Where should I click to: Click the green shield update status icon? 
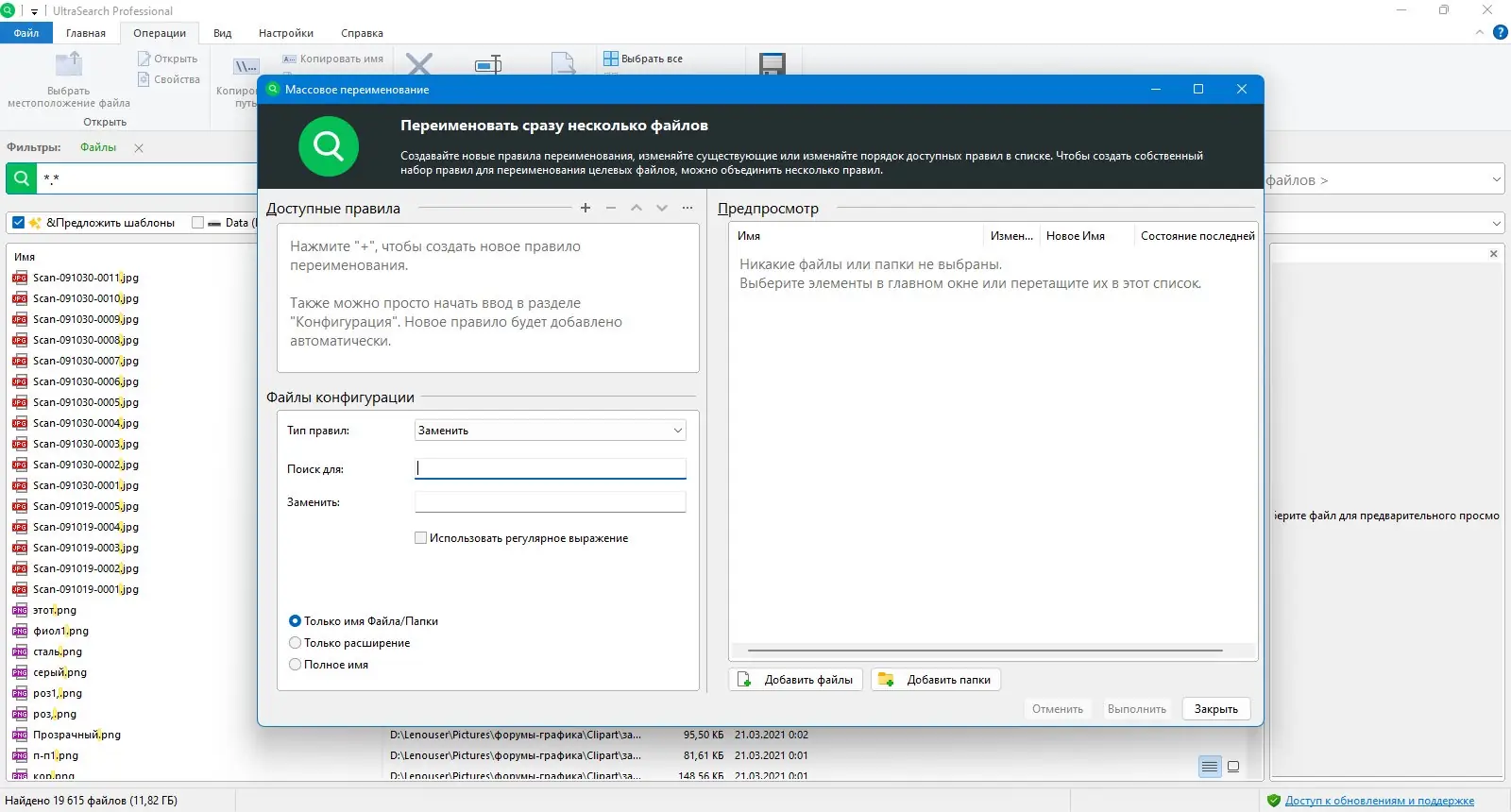coord(1273,801)
